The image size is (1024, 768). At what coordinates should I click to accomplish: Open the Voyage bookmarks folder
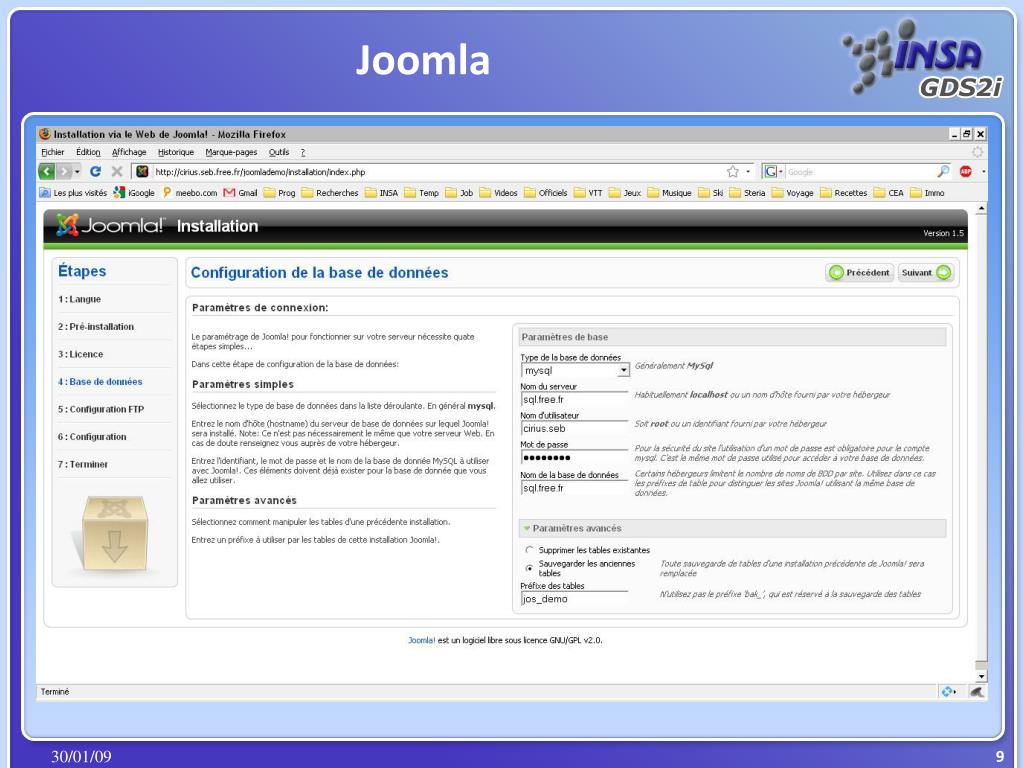tap(792, 193)
